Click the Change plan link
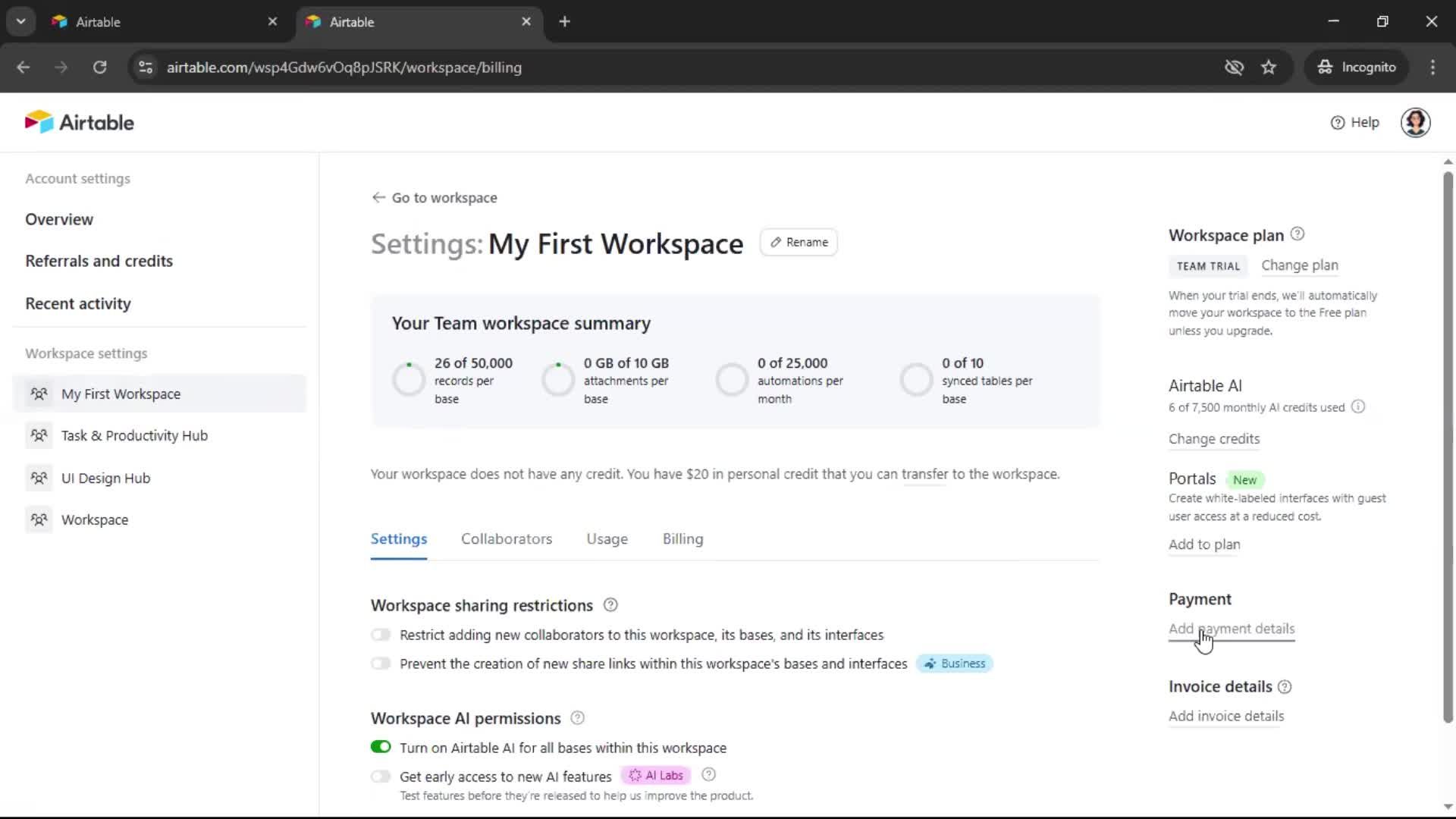1456x819 pixels. (x=1299, y=265)
